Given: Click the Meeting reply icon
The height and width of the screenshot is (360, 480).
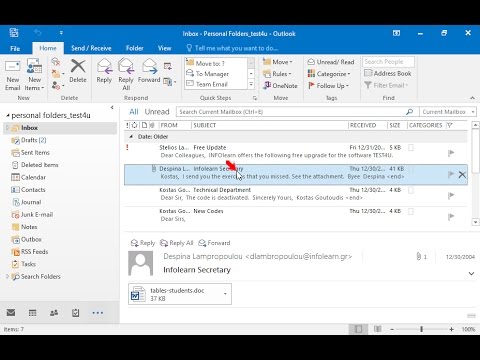Looking at the screenshot, I should [168, 66].
